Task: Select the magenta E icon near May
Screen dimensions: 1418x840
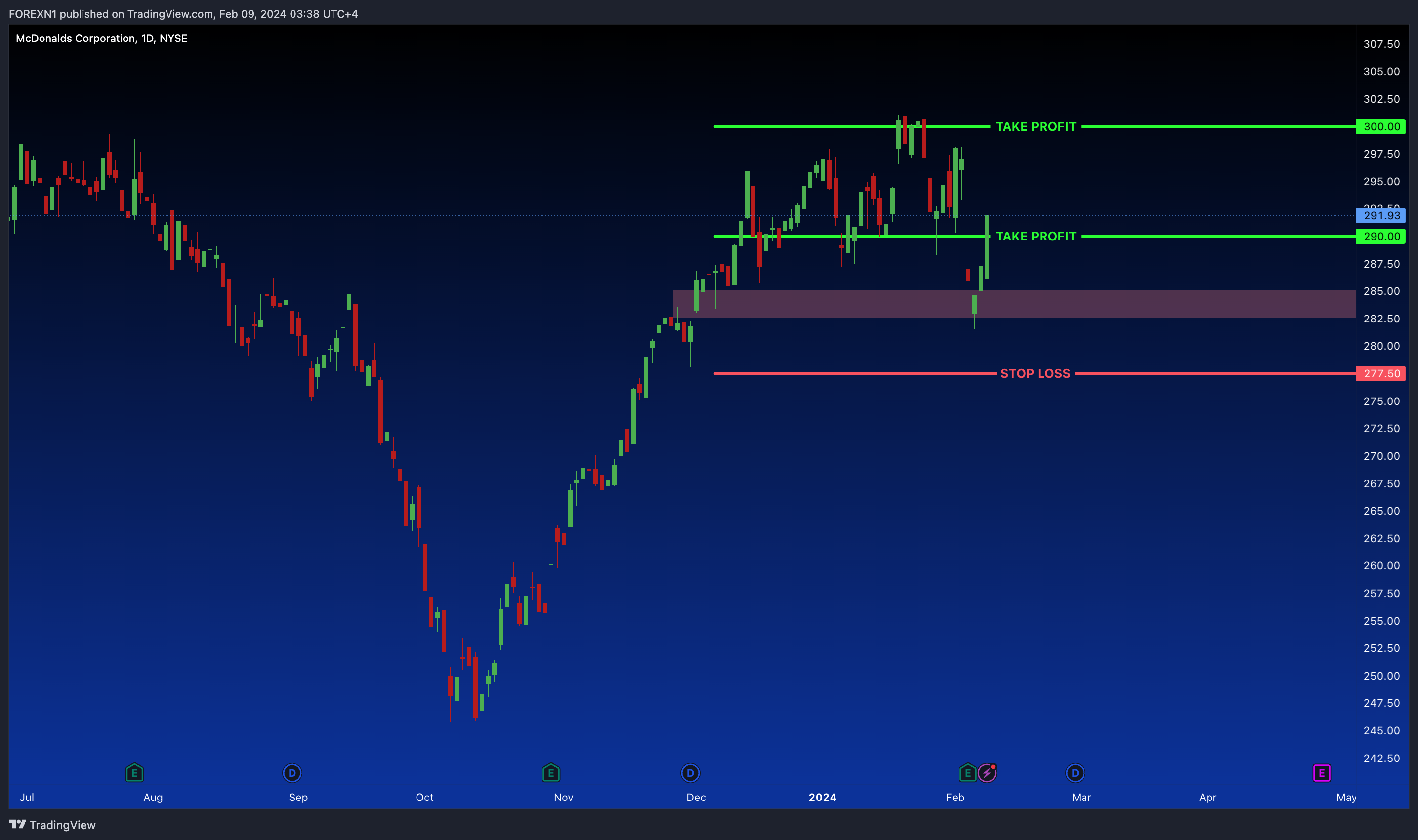Action: click(x=1322, y=773)
